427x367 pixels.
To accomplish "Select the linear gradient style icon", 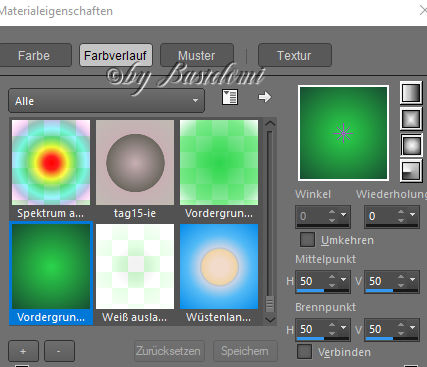I will tap(411, 93).
